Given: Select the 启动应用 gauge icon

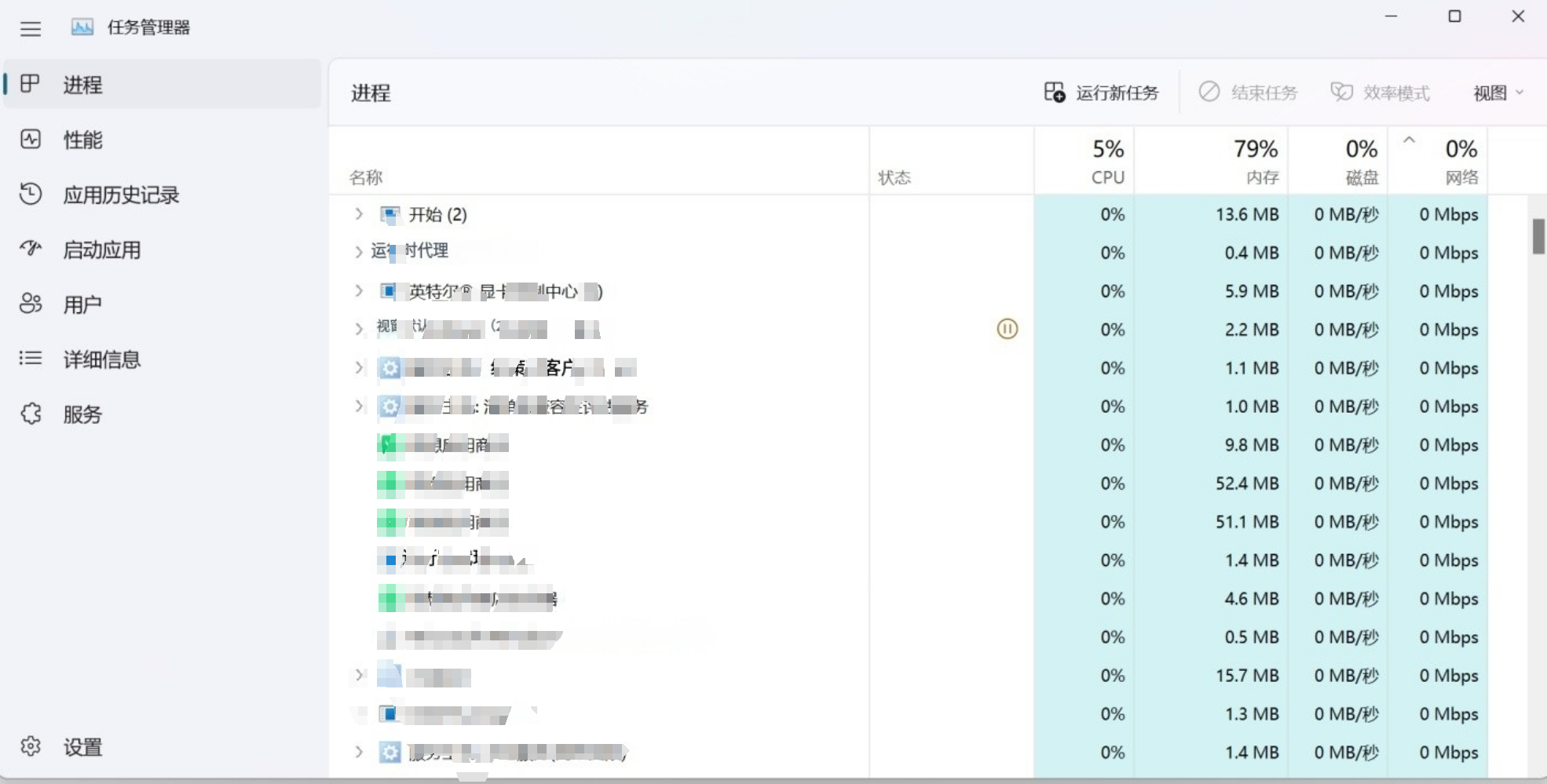Looking at the screenshot, I should [31, 249].
